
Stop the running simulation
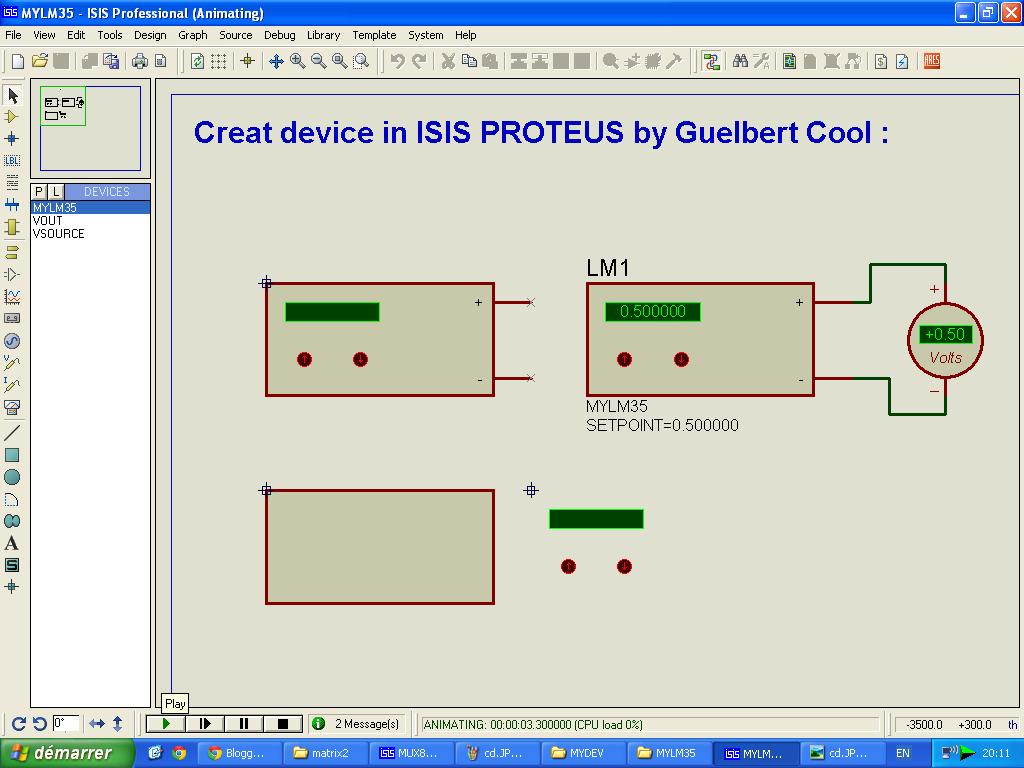[x=283, y=724]
